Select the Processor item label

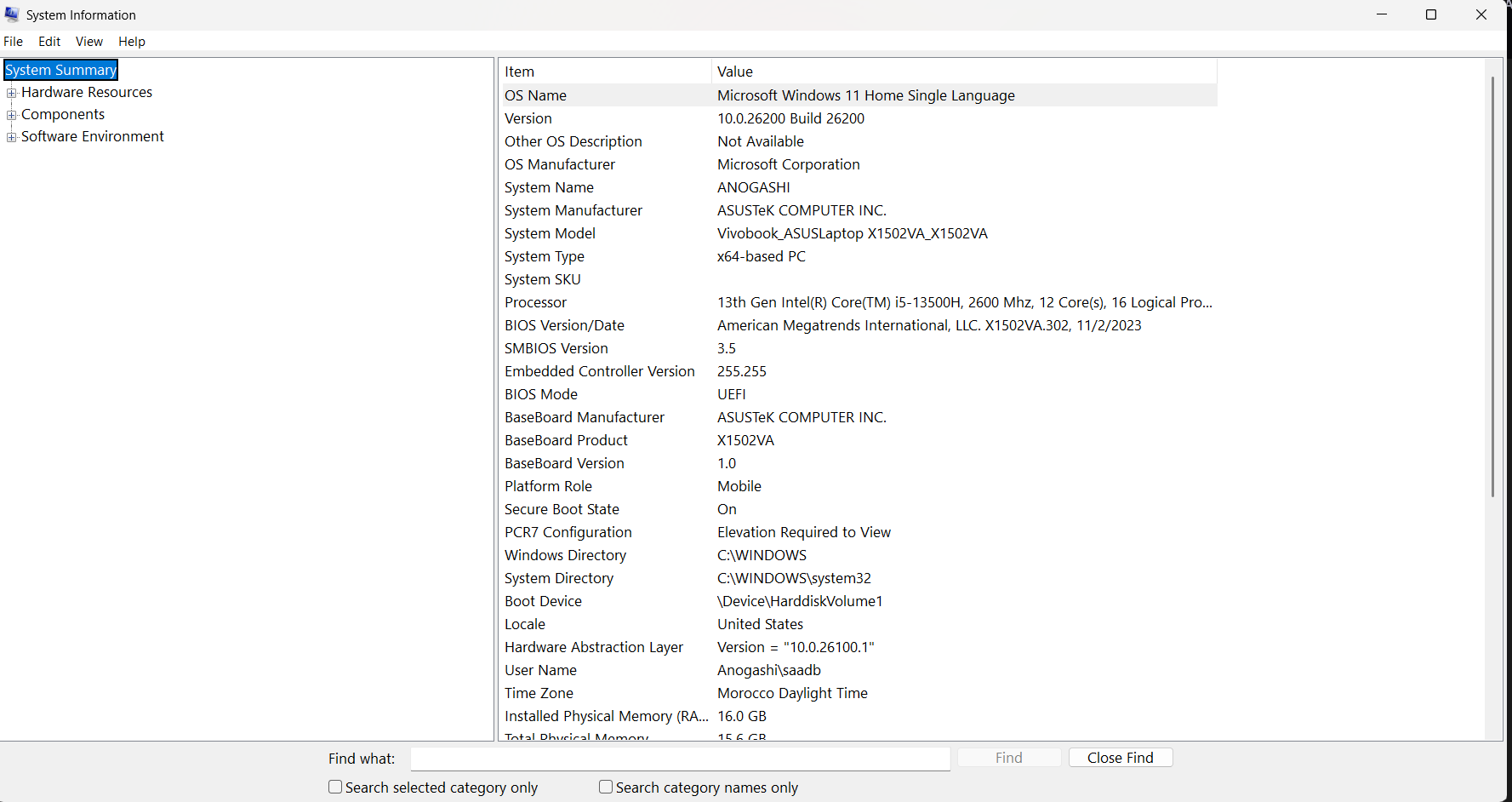point(535,302)
